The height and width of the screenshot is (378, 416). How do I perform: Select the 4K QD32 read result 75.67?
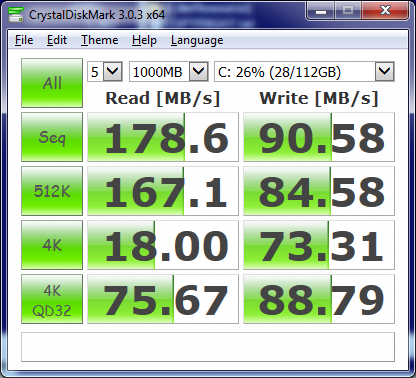(x=163, y=299)
